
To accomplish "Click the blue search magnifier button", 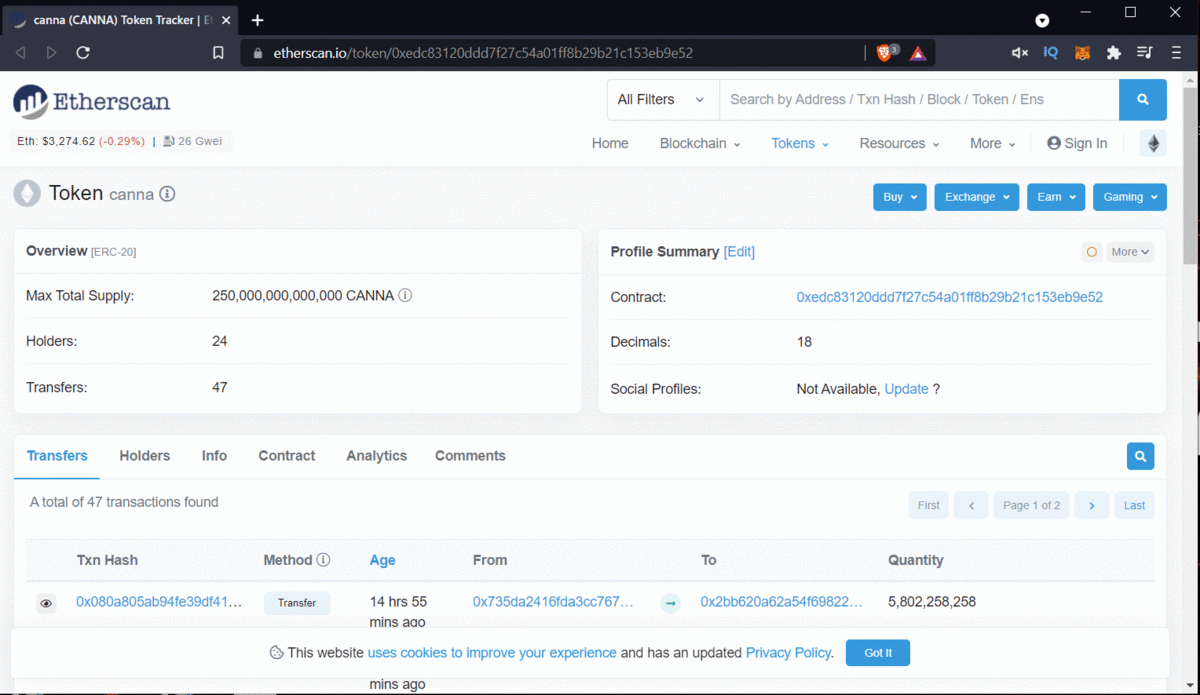I will [1143, 100].
